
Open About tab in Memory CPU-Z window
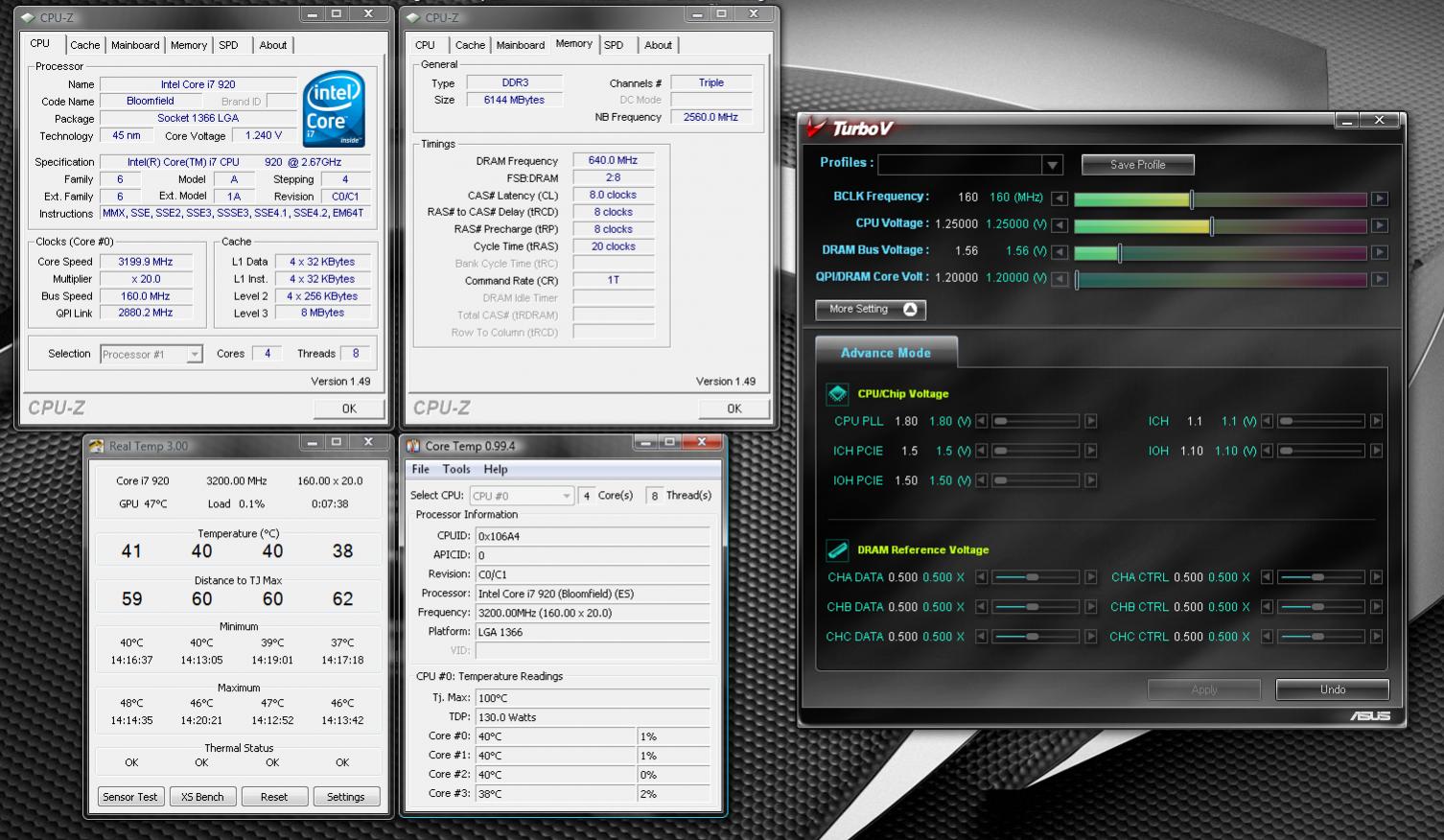pyautogui.click(x=658, y=45)
